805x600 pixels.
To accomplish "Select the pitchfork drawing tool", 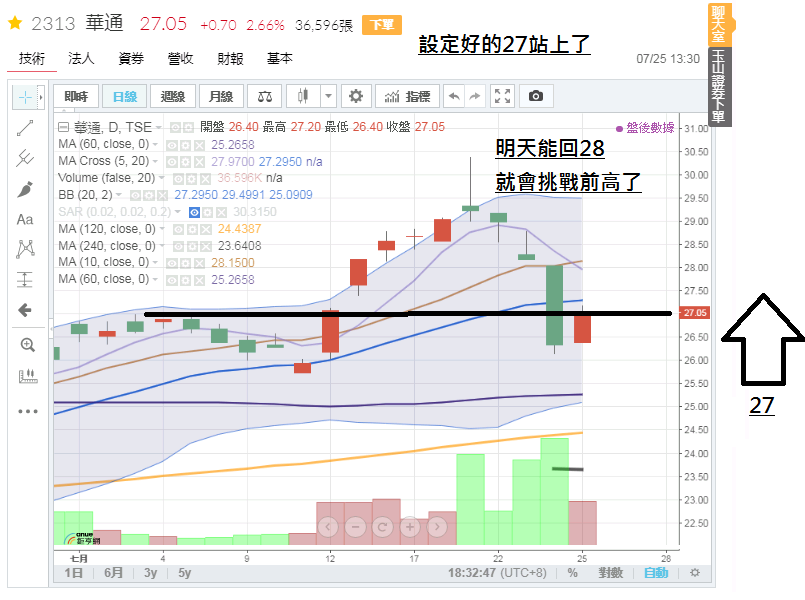I will [25, 158].
